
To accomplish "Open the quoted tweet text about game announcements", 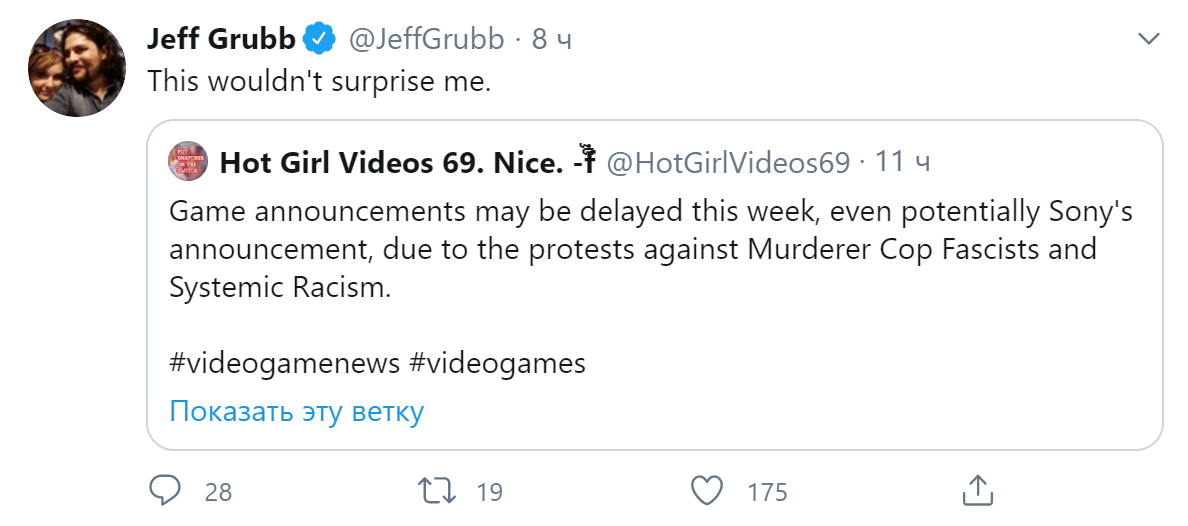I will (x=650, y=248).
